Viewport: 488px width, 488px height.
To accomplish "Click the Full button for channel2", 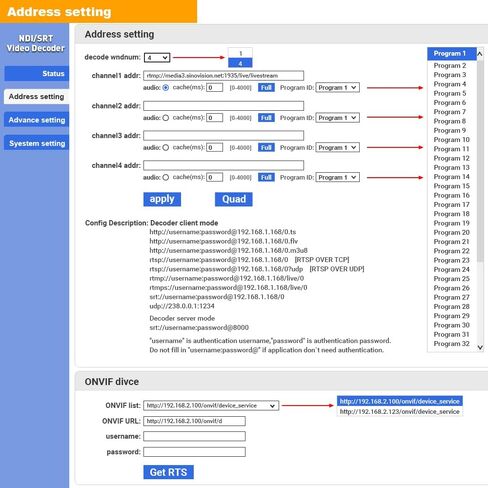I will pyautogui.click(x=266, y=118).
